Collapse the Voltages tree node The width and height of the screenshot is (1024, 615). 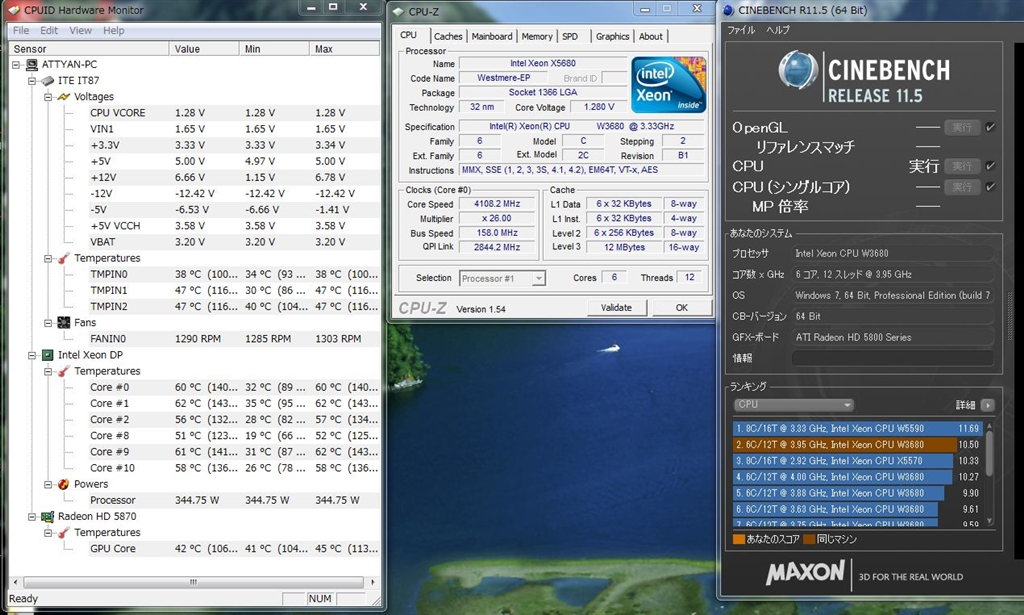point(48,97)
